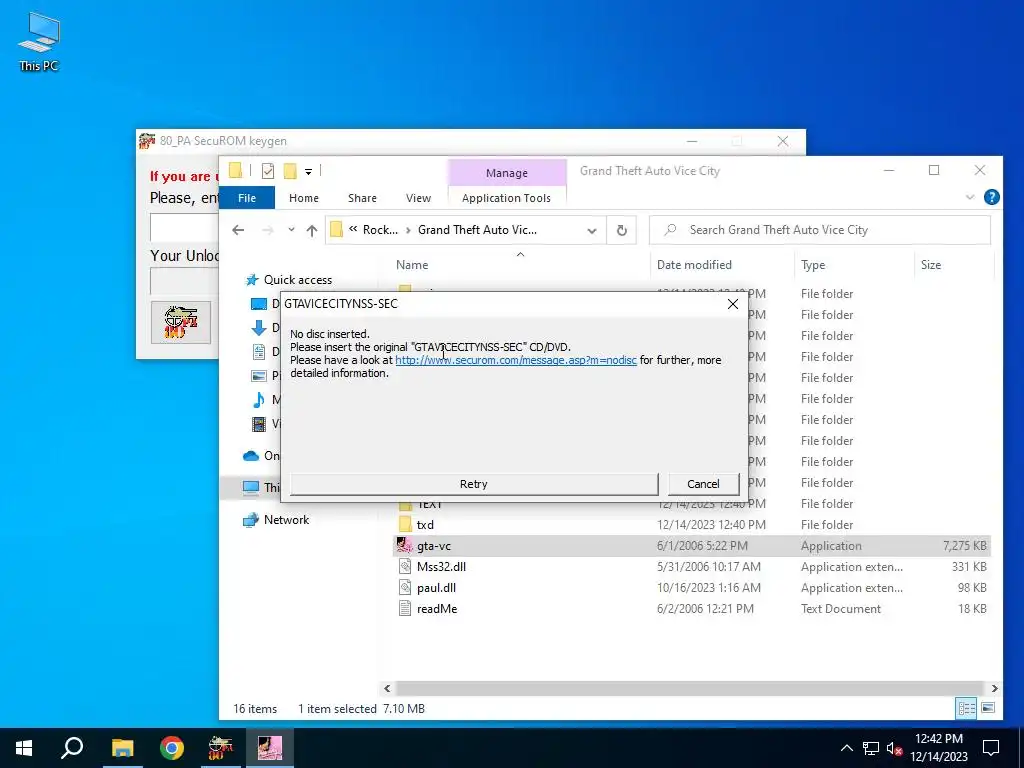Open the File menu in Explorer
1024x768 pixels.
[247, 198]
